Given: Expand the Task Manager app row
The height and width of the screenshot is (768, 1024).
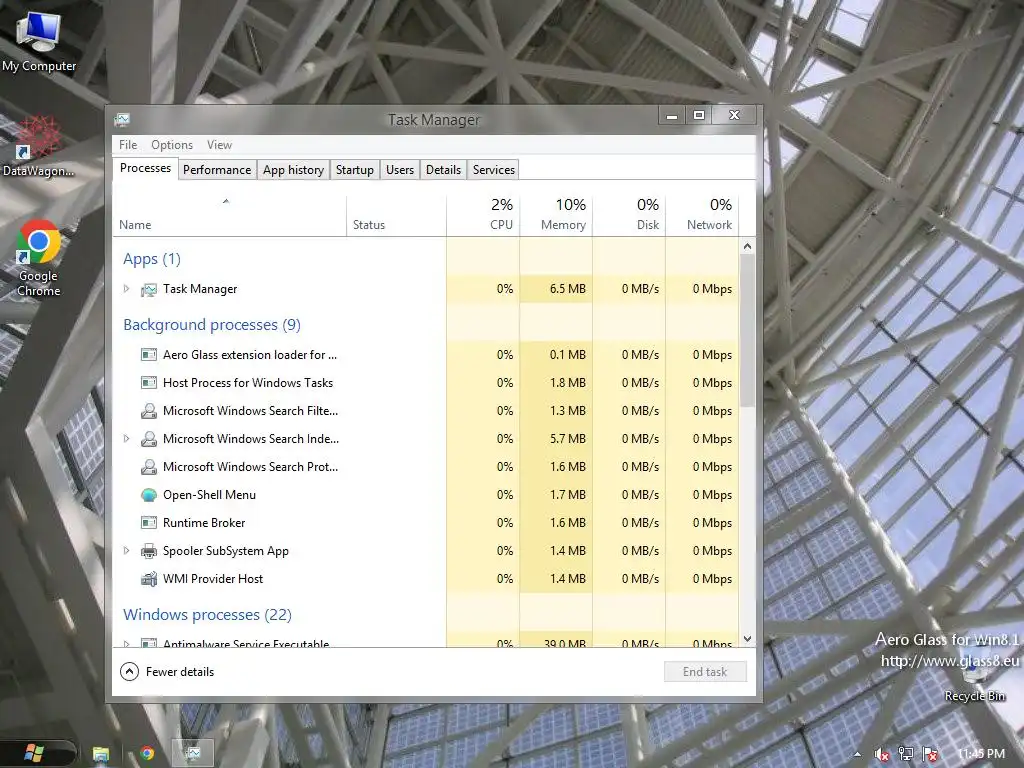Looking at the screenshot, I should 127,289.
